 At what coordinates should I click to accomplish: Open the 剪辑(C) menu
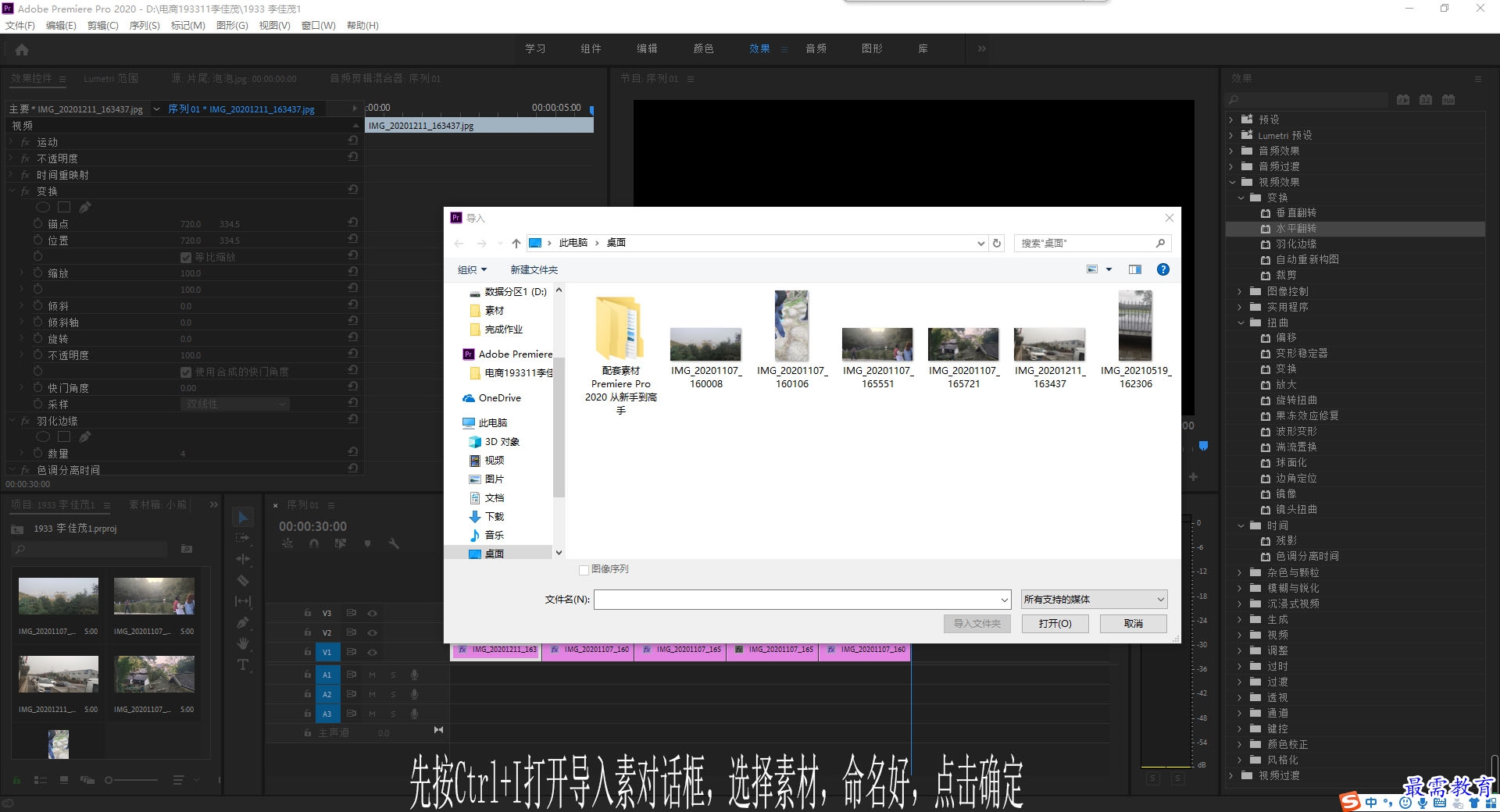(x=102, y=26)
